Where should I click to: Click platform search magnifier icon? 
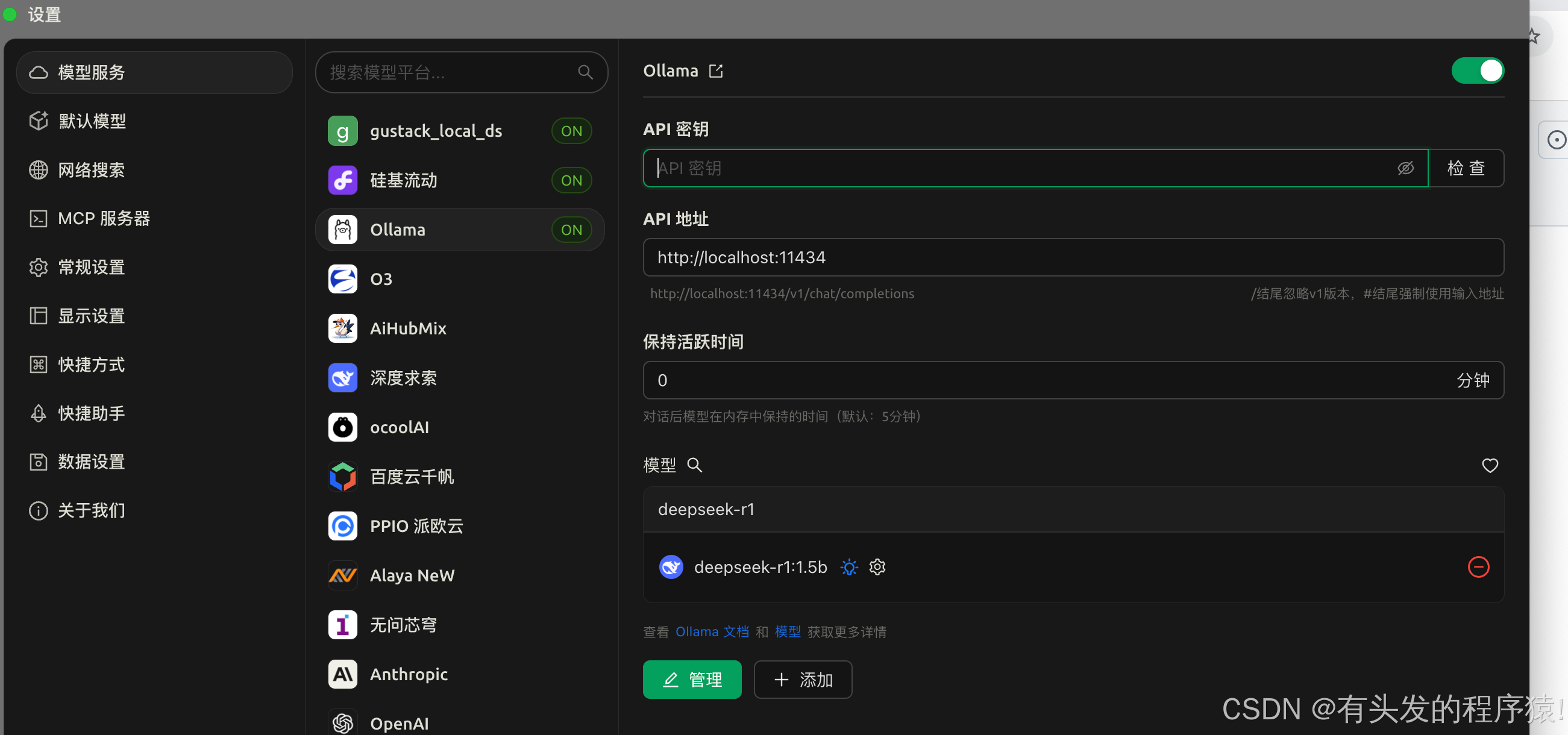(585, 72)
